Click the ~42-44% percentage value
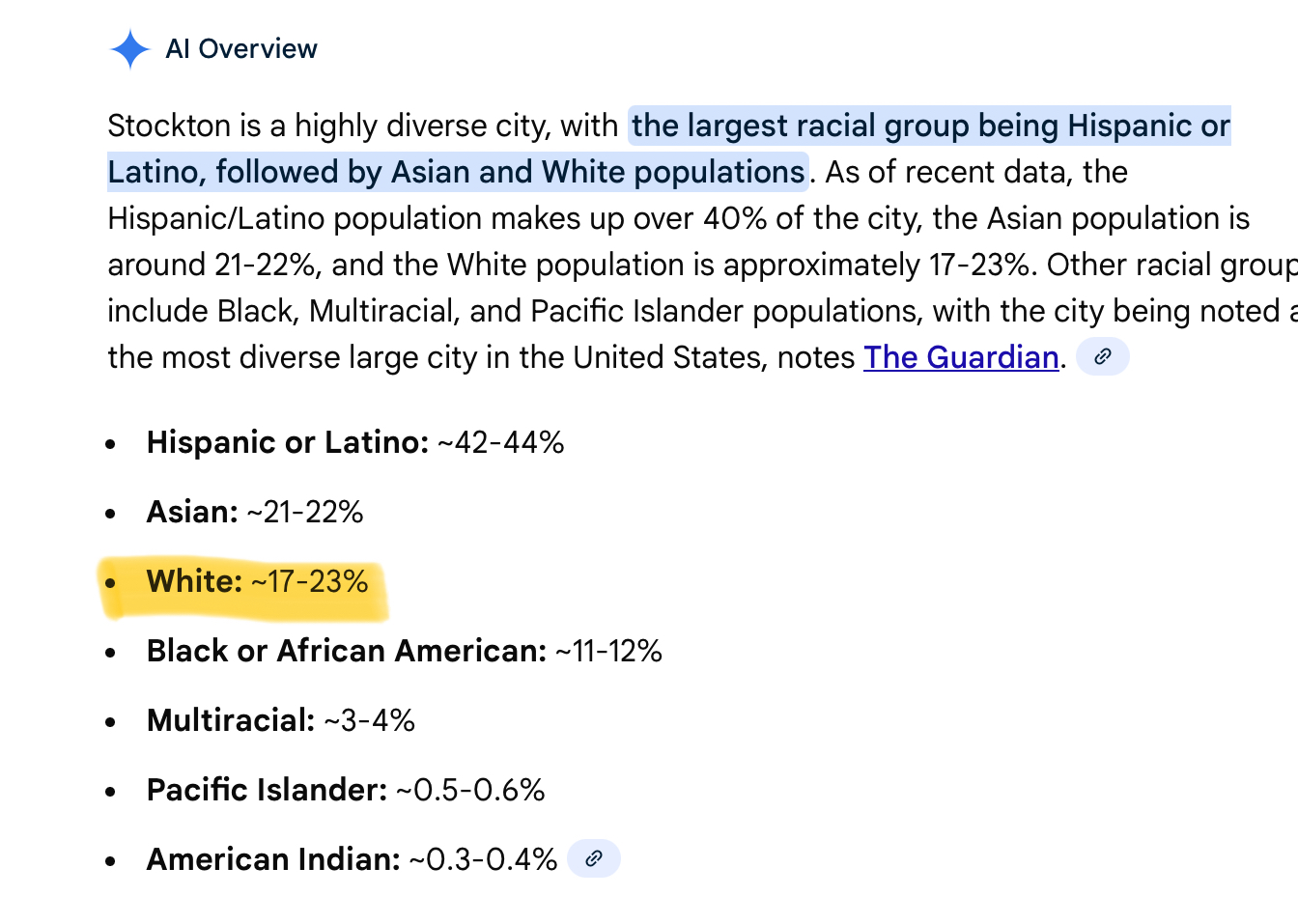 pos(501,442)
